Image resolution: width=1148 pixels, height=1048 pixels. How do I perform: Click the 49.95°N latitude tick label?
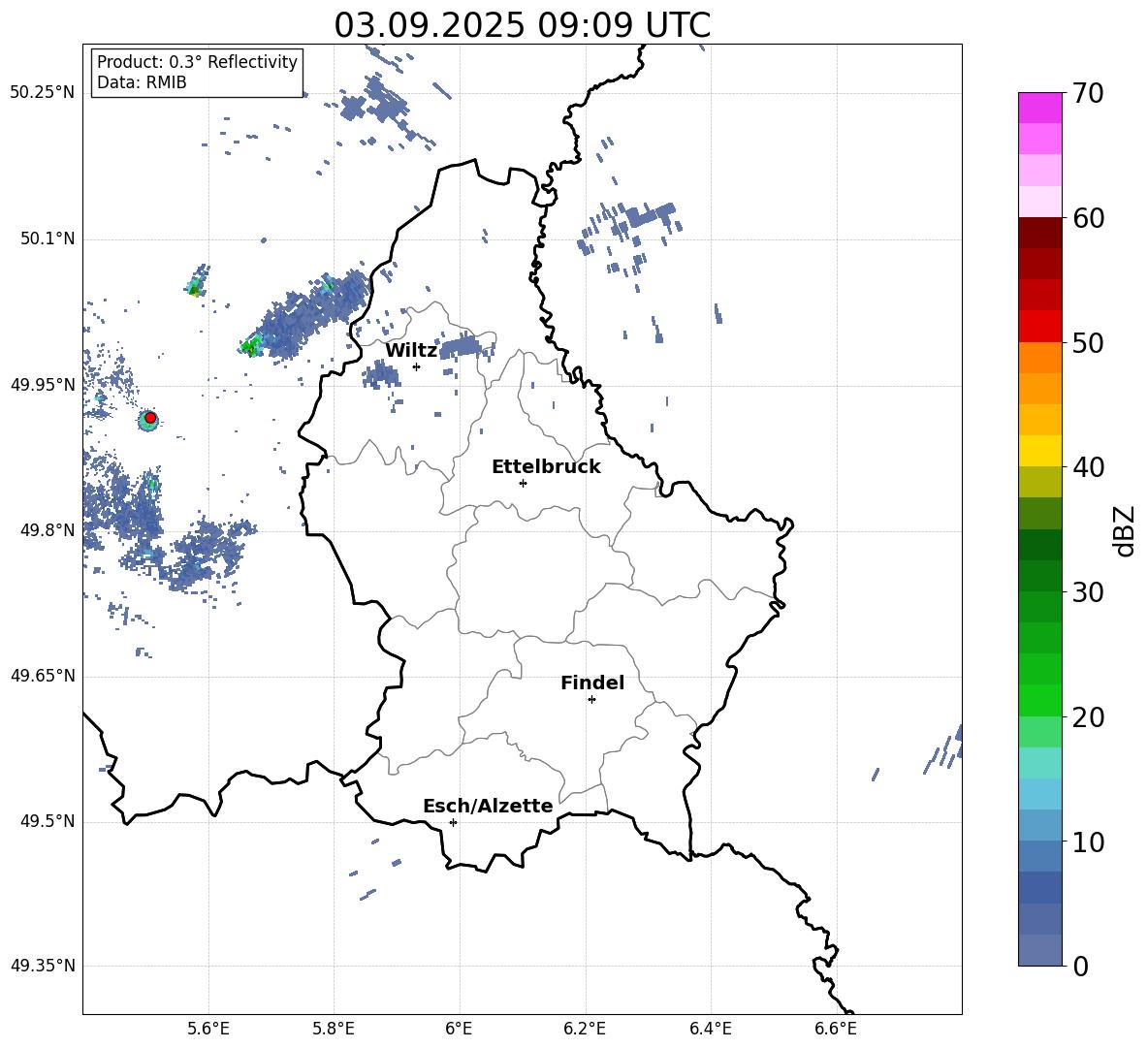click(x=43, y=384)
